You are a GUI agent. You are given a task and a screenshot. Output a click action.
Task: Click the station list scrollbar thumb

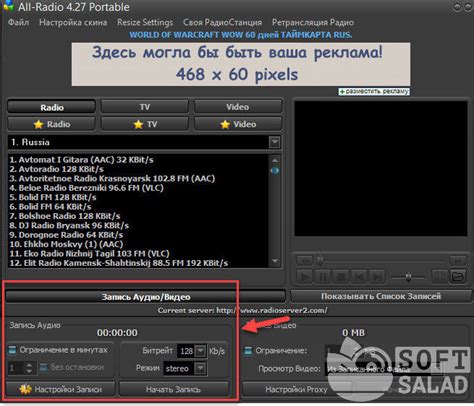tap(275, 171)
